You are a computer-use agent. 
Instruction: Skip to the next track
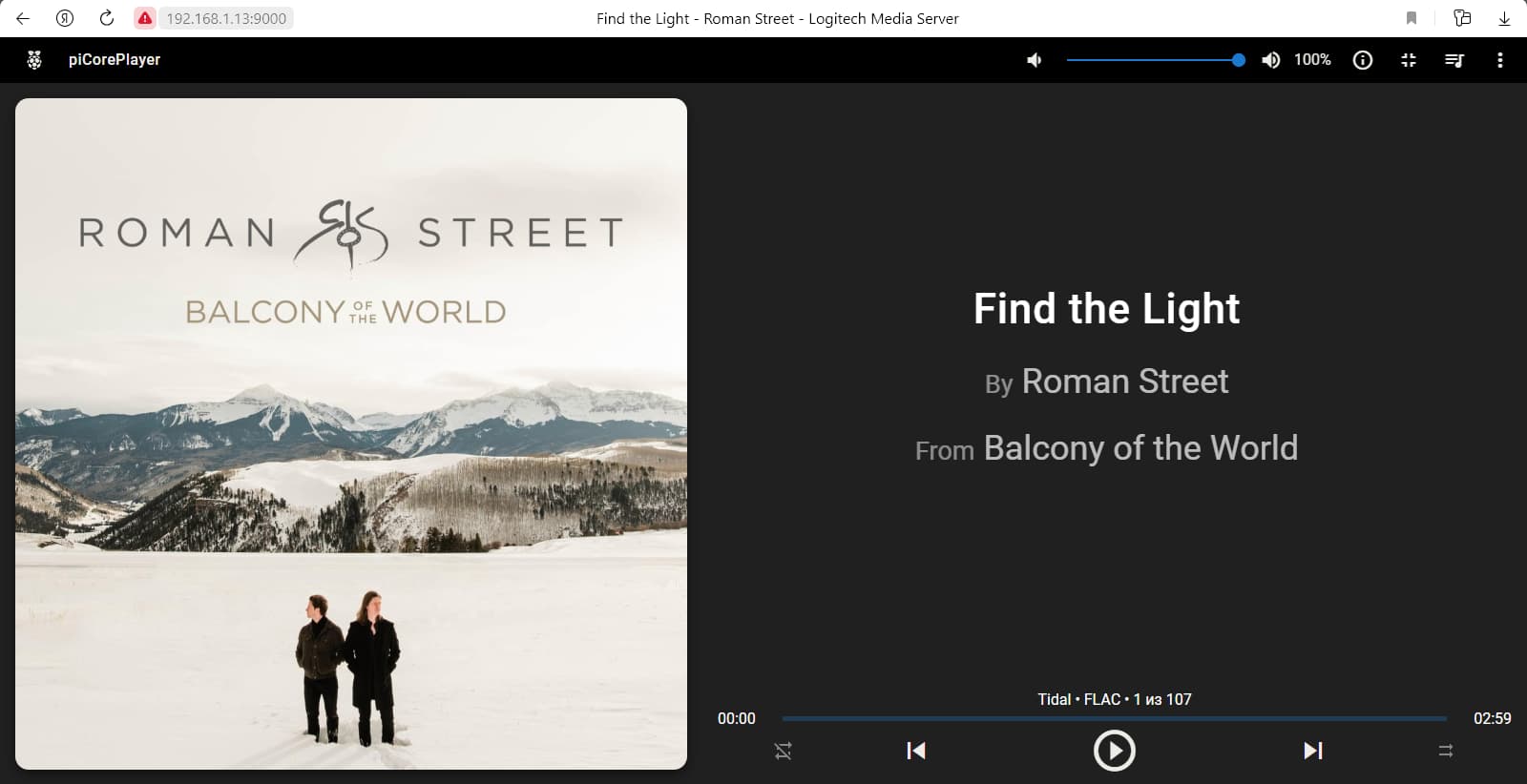1313,751
